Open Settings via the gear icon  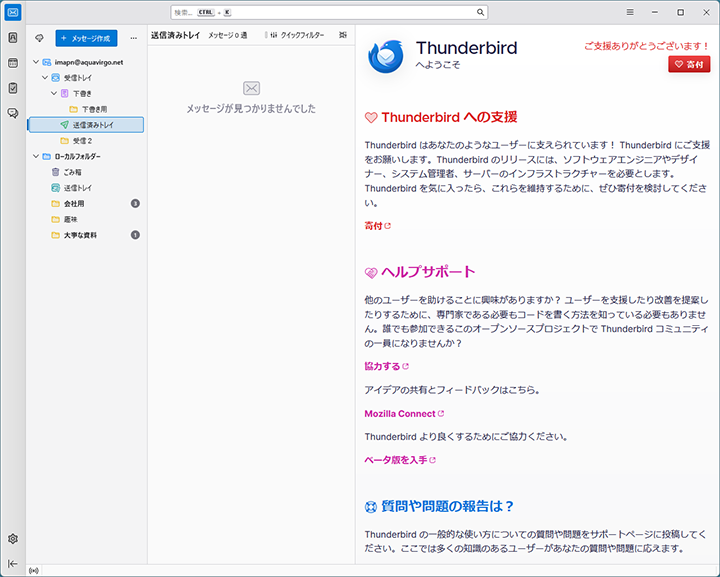coord(13,538)
